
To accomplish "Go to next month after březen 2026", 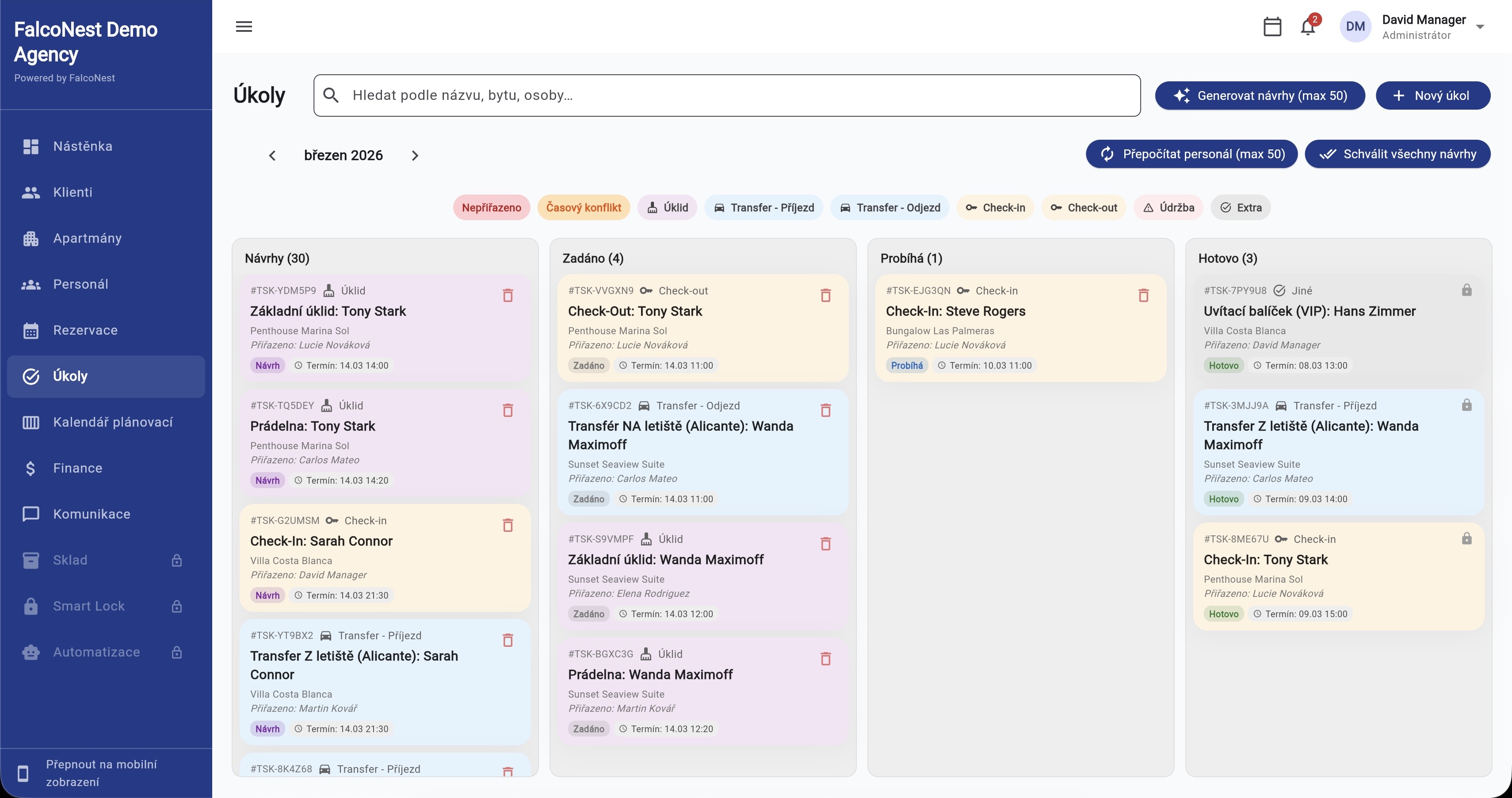I will 415,156.
